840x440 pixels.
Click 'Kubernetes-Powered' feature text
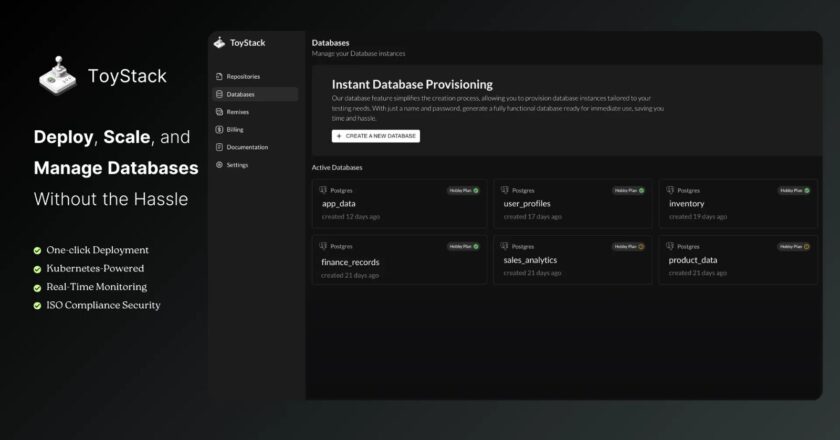[95, 269]
